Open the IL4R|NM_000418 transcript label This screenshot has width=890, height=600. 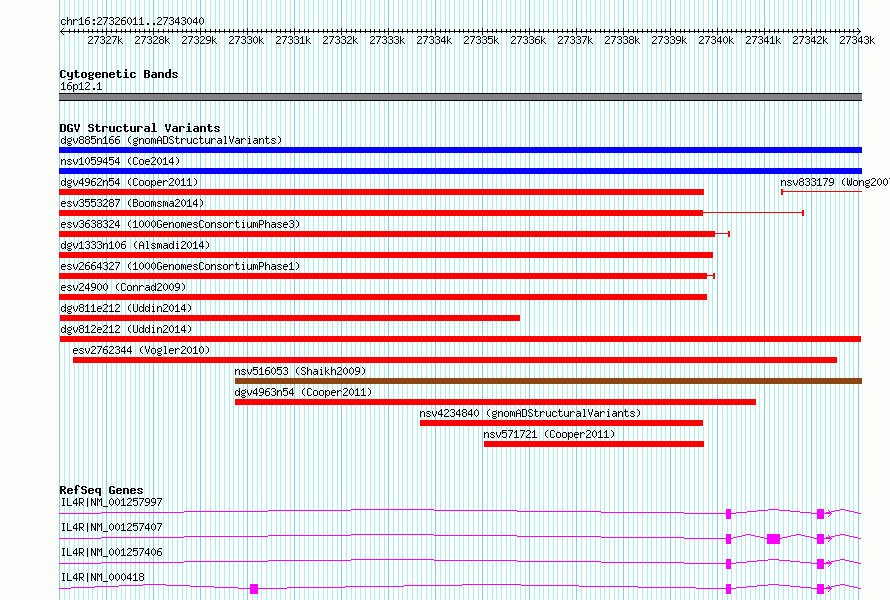tap(102, 577)
